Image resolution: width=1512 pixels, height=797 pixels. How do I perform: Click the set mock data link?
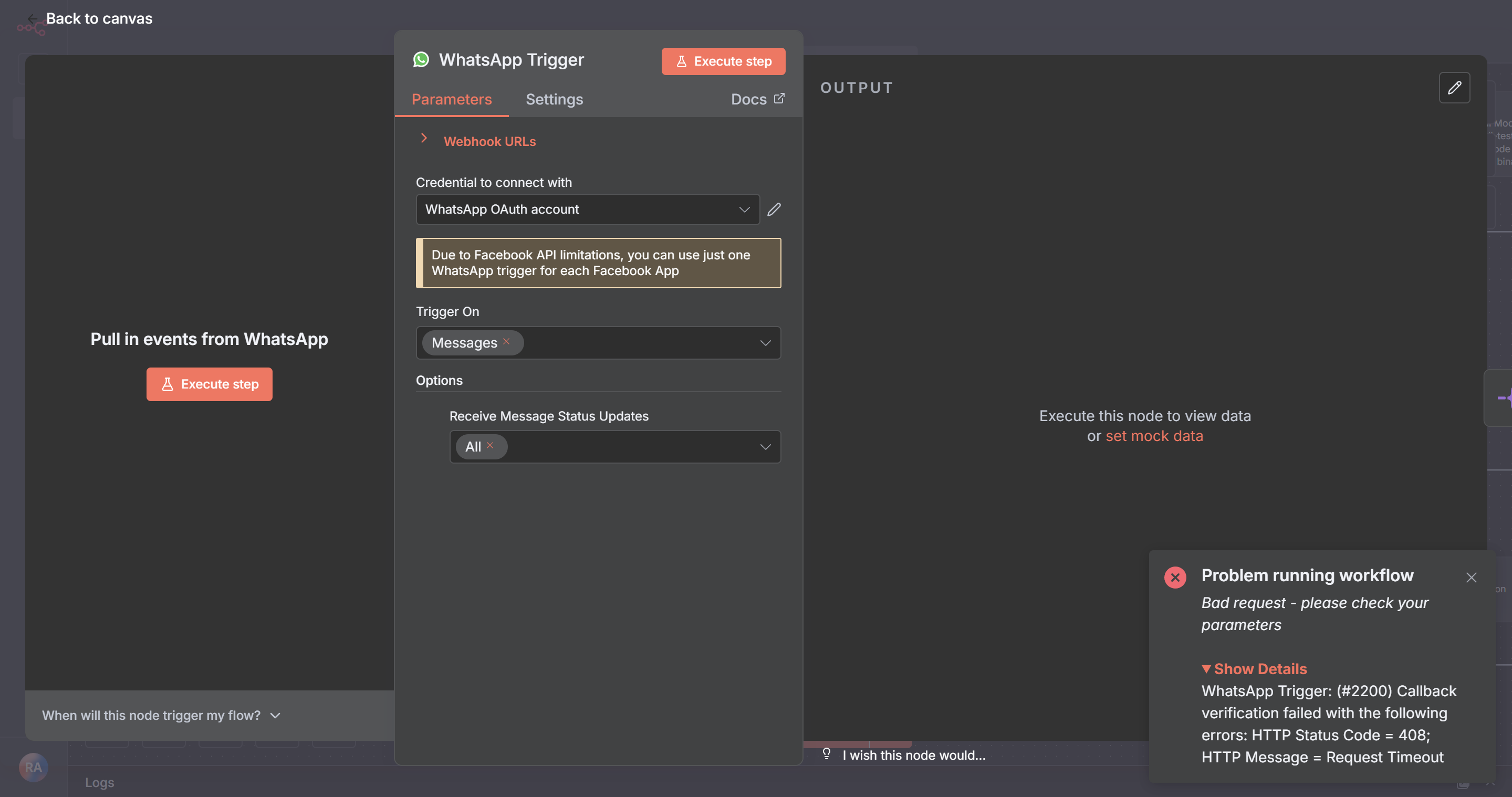(x=1154, y=435)
